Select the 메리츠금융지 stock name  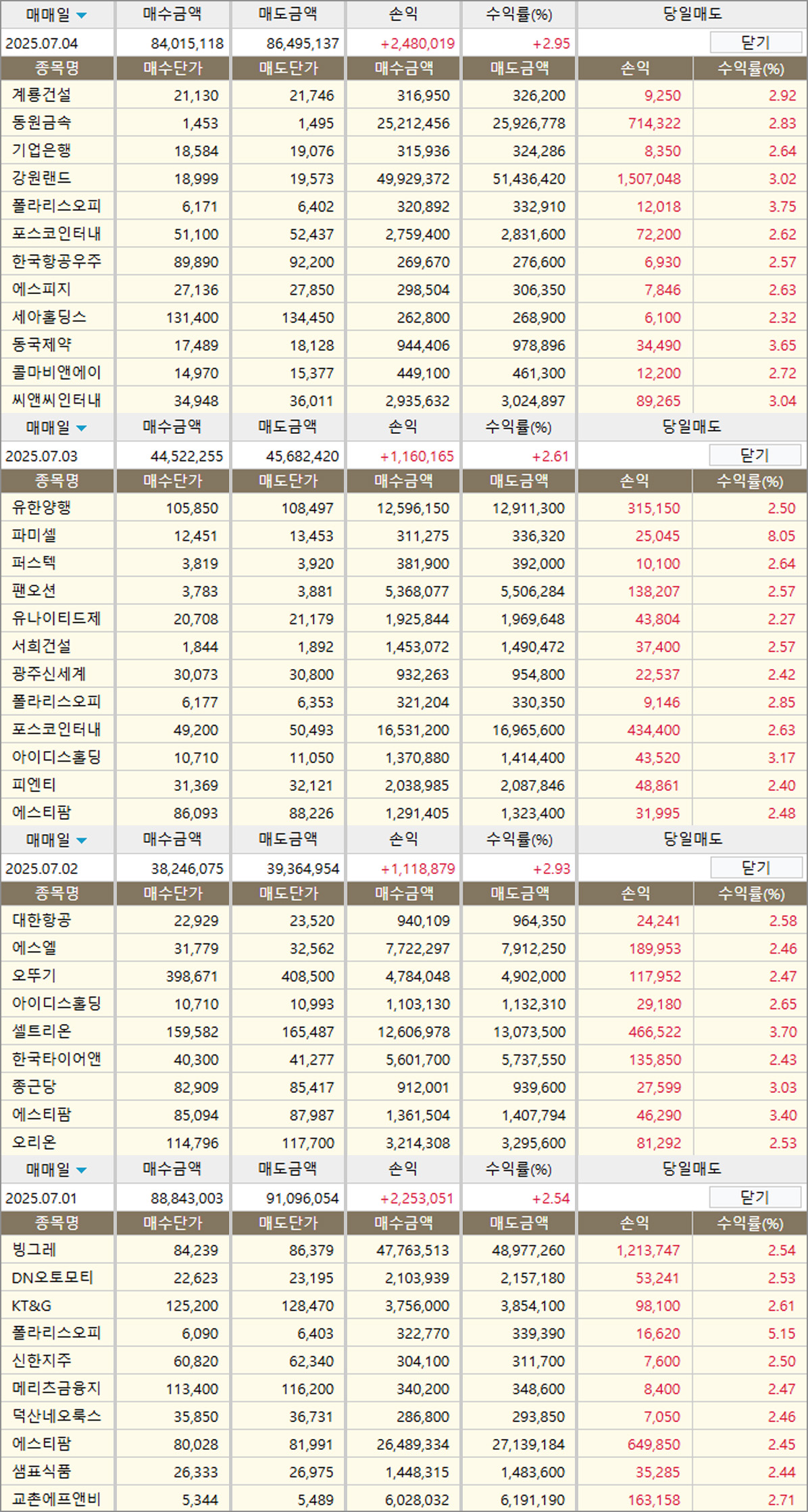click(57, 1388)
